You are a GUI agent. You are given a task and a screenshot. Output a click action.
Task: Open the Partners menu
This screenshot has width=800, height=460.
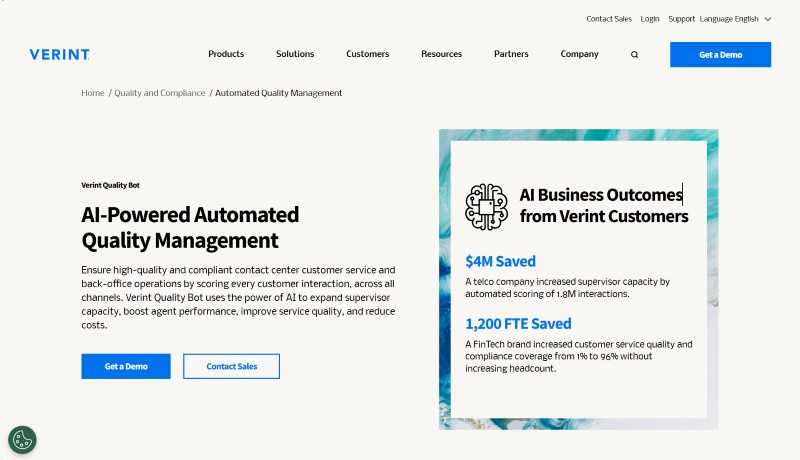511,54
